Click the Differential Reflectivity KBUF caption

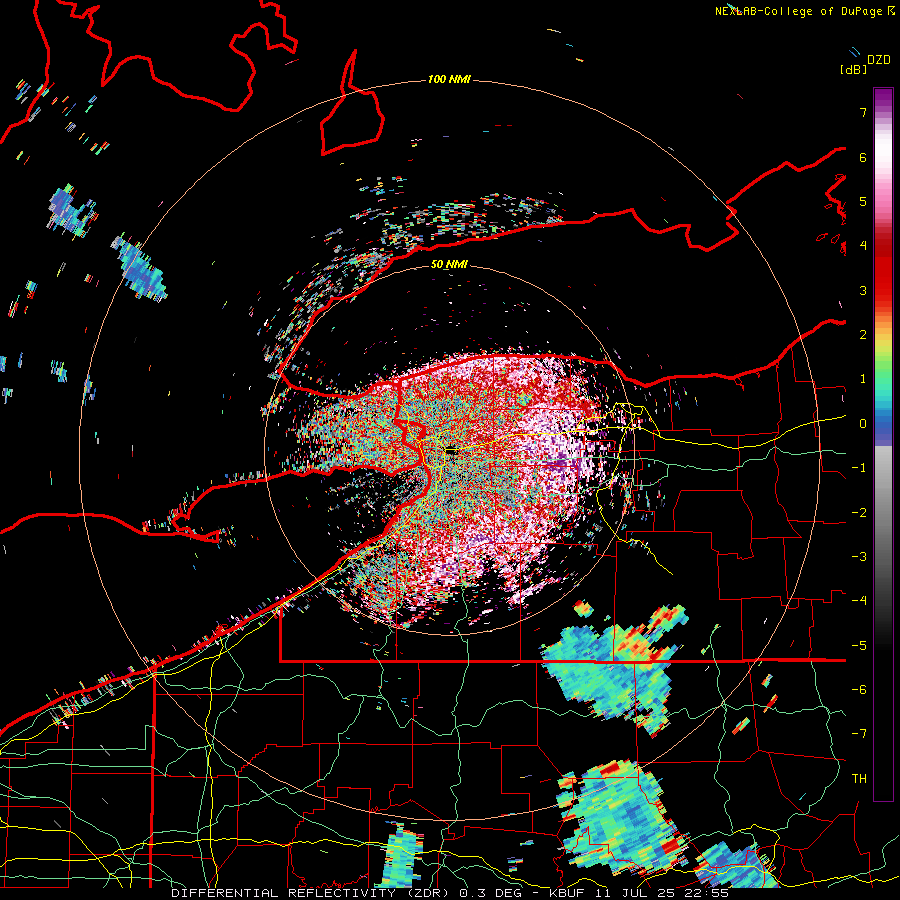click(450, 893)
